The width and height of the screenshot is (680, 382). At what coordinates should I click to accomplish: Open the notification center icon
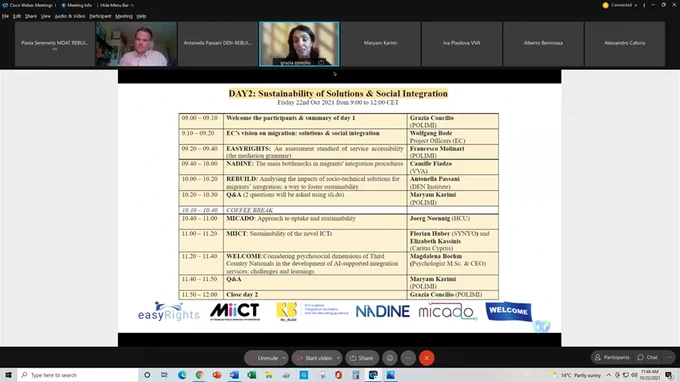pyautogui.click(x=670, y=375)
